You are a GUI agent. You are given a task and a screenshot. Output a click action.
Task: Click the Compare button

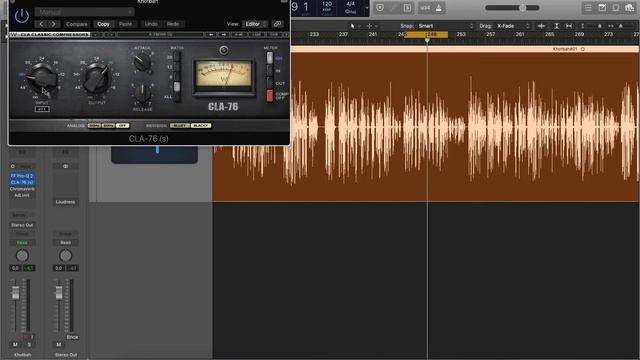77,24
